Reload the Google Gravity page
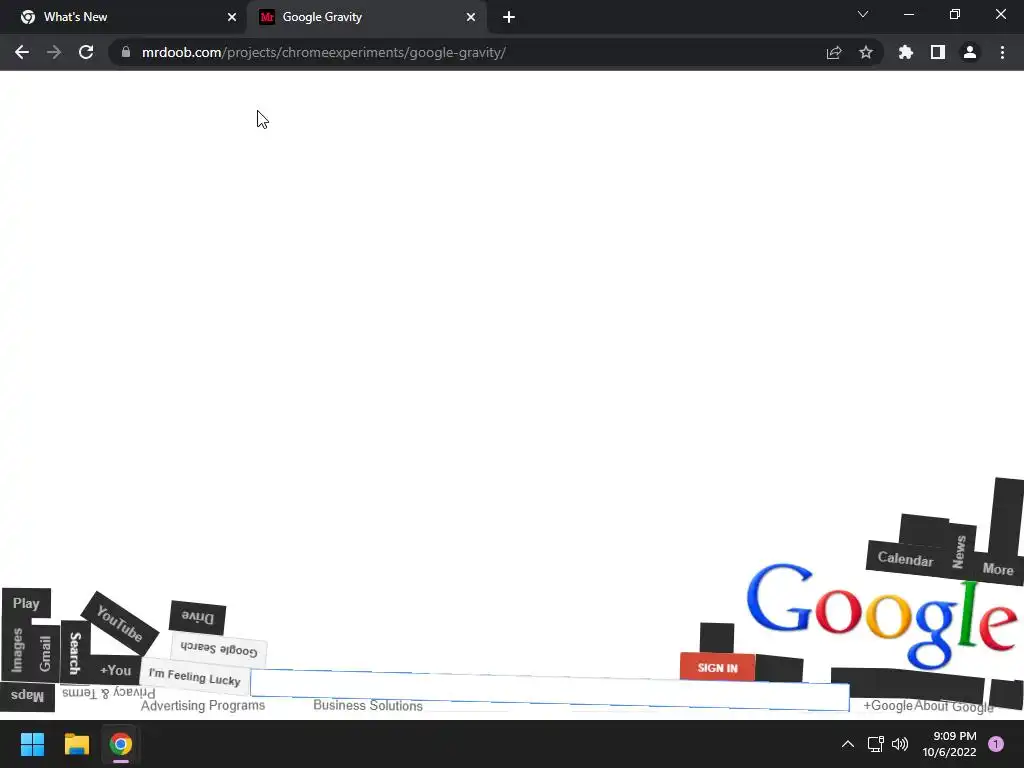The width and height of the screenshot is (1024, 768). tap(86, 52)
